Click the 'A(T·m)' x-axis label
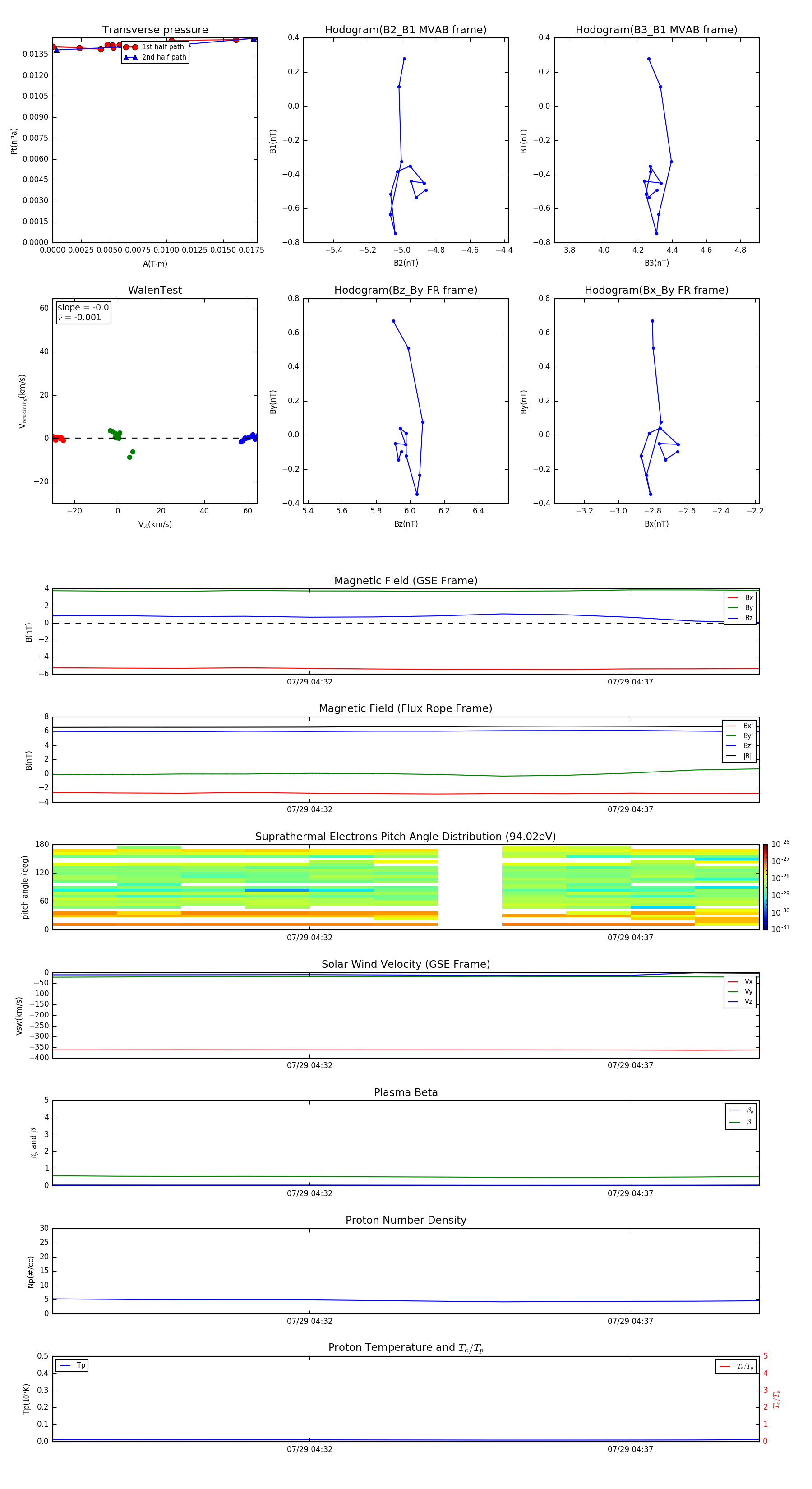812x1489 pixels. [155, 264]
